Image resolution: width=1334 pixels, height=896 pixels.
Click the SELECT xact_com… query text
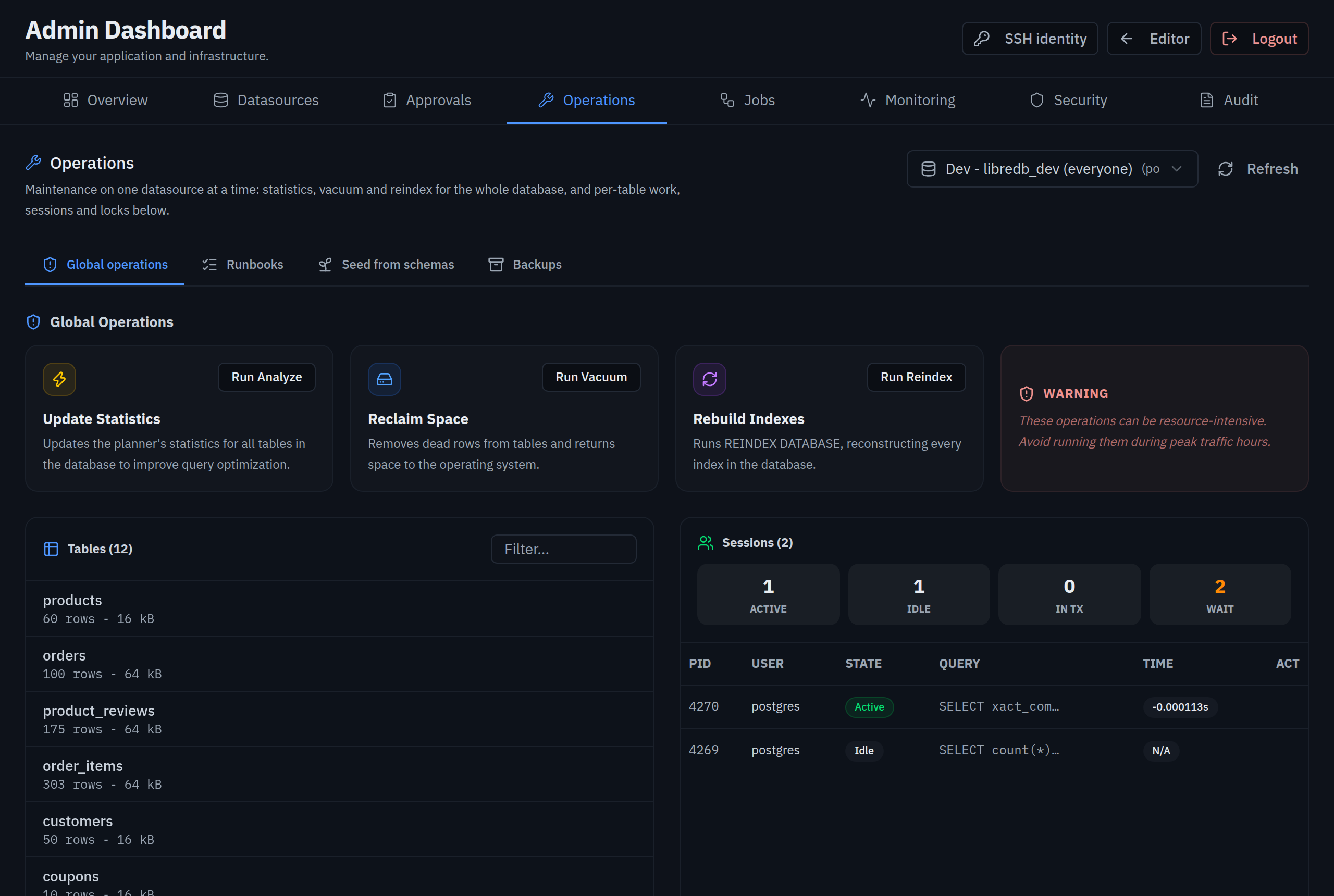pos(998,707)
